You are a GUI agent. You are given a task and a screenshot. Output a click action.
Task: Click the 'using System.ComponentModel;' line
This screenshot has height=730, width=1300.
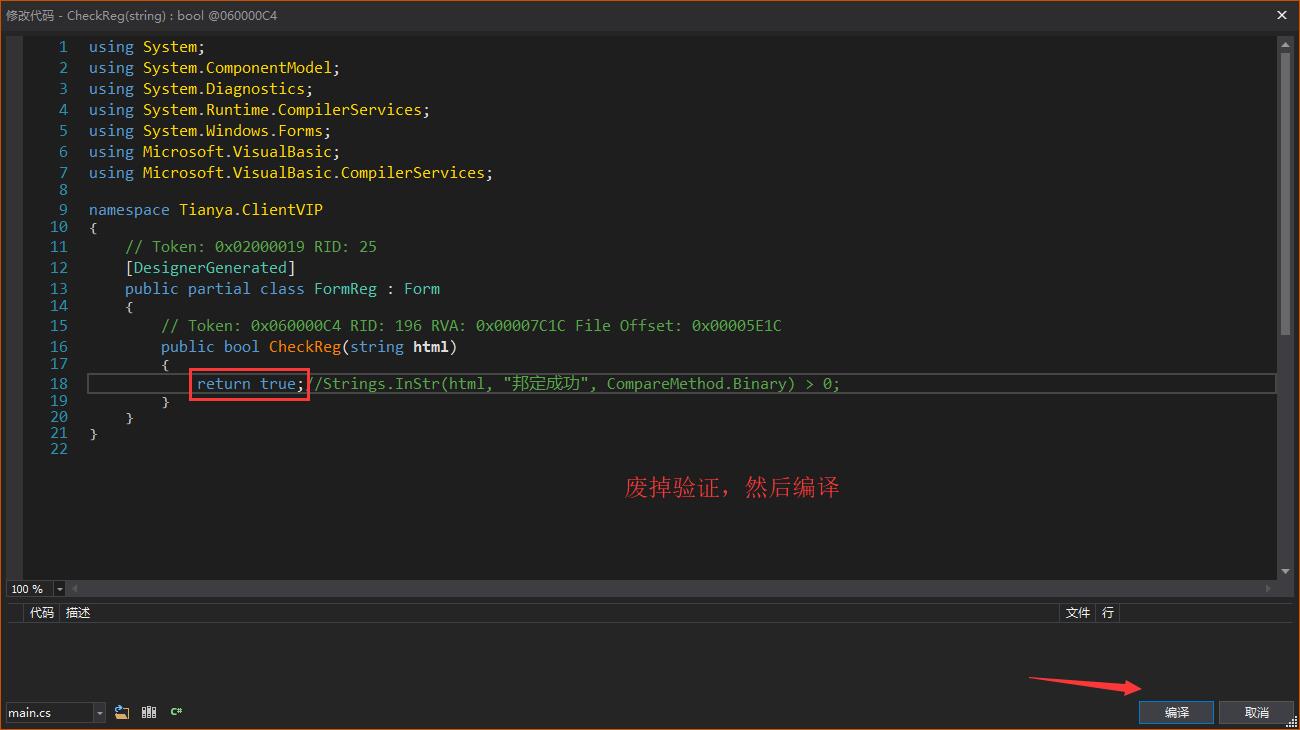click(214, 68)
